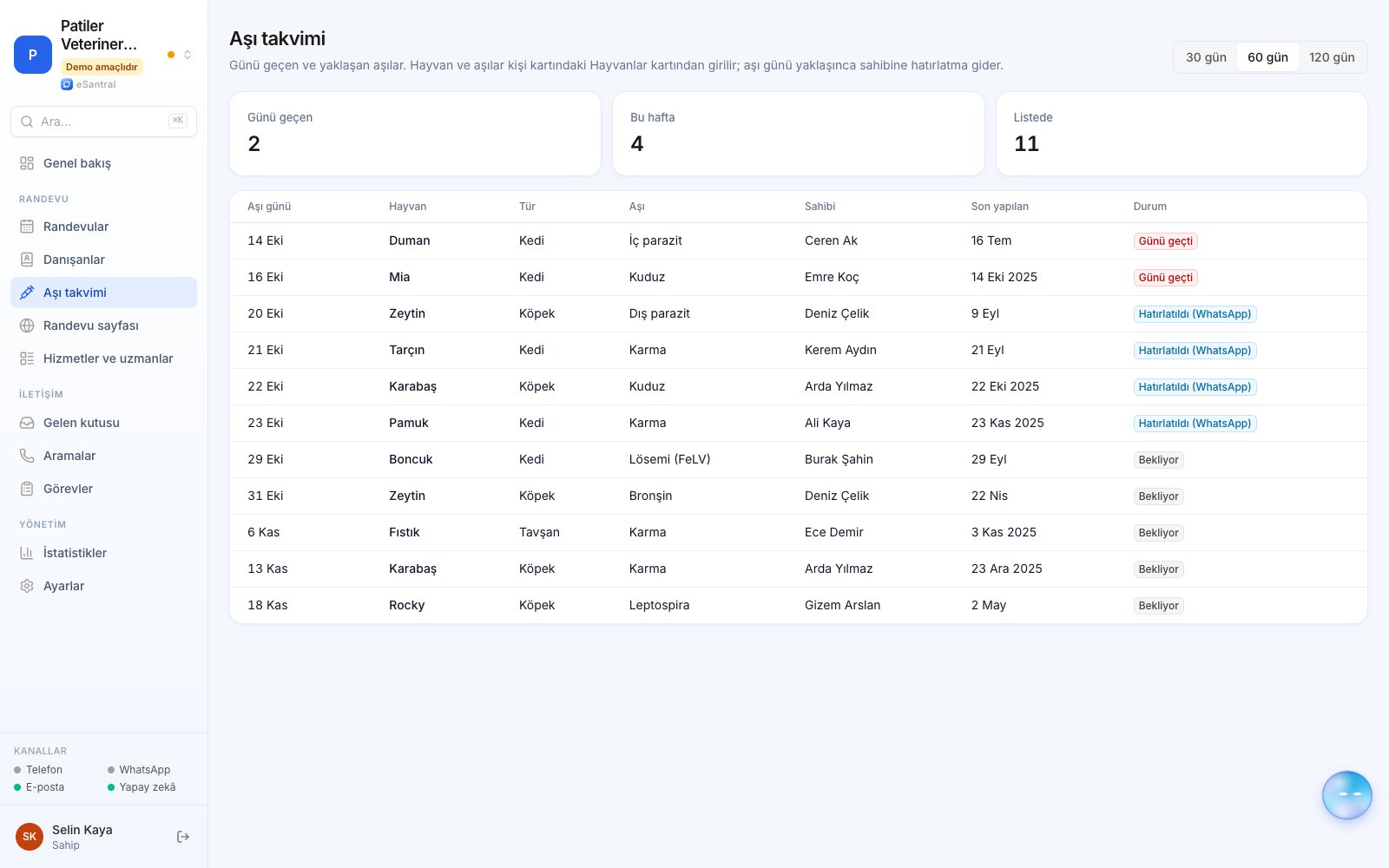The image size is (1389, 868).
Task: Click the eSantral link under clinic name
Action: [x=89, y=84]
